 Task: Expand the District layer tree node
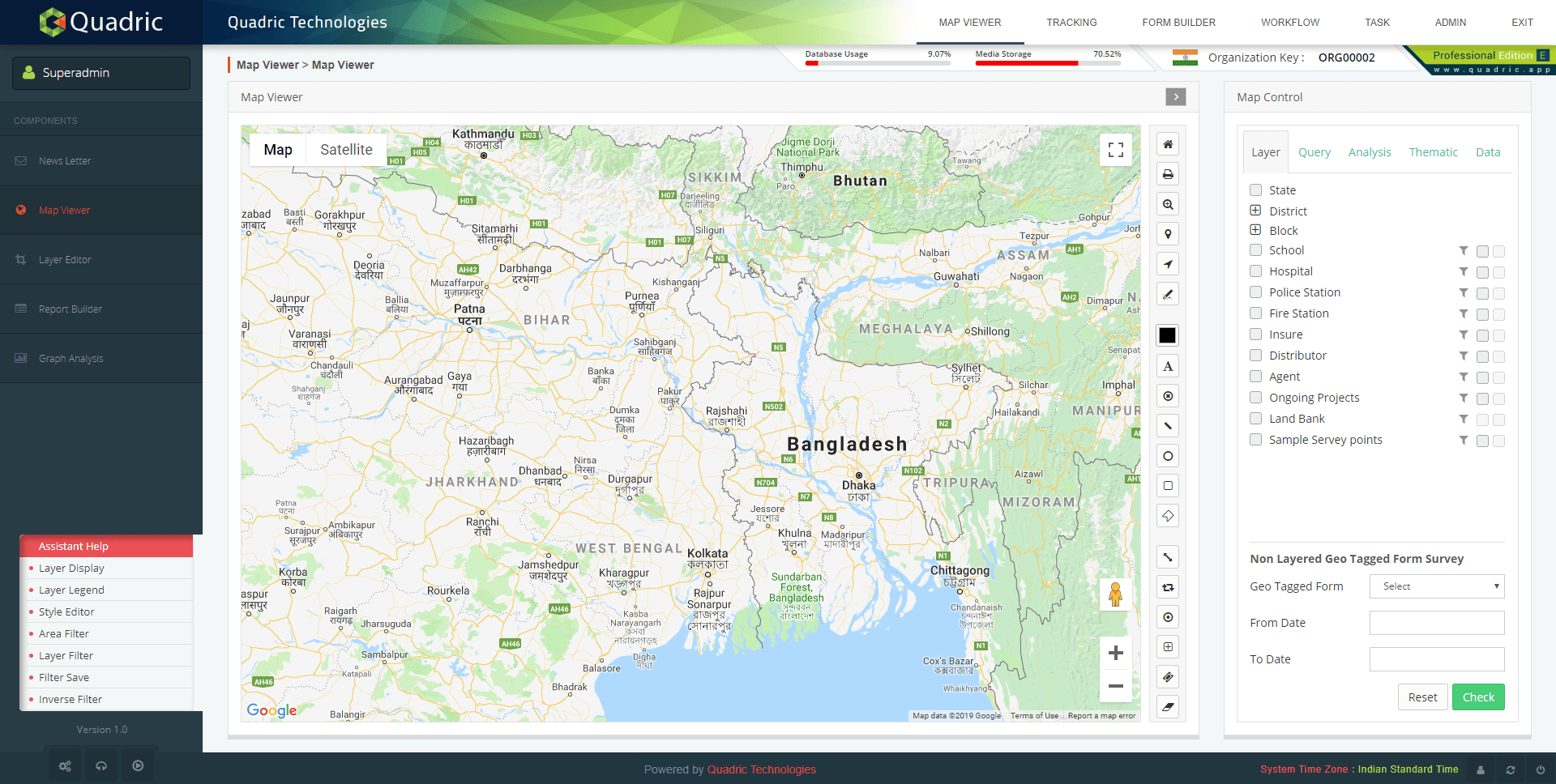click(x=1255, y=211)
